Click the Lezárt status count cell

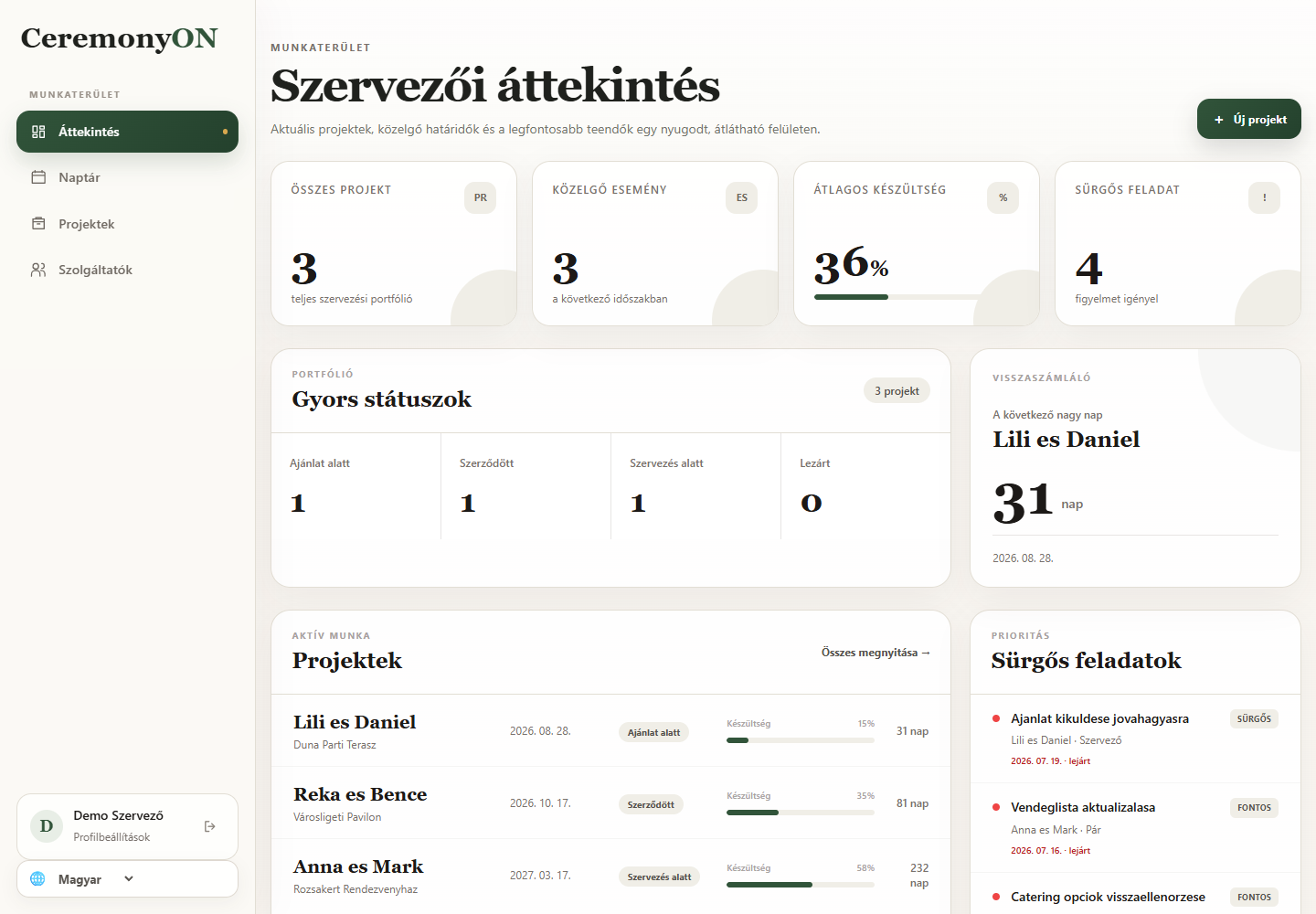(865, 486)
